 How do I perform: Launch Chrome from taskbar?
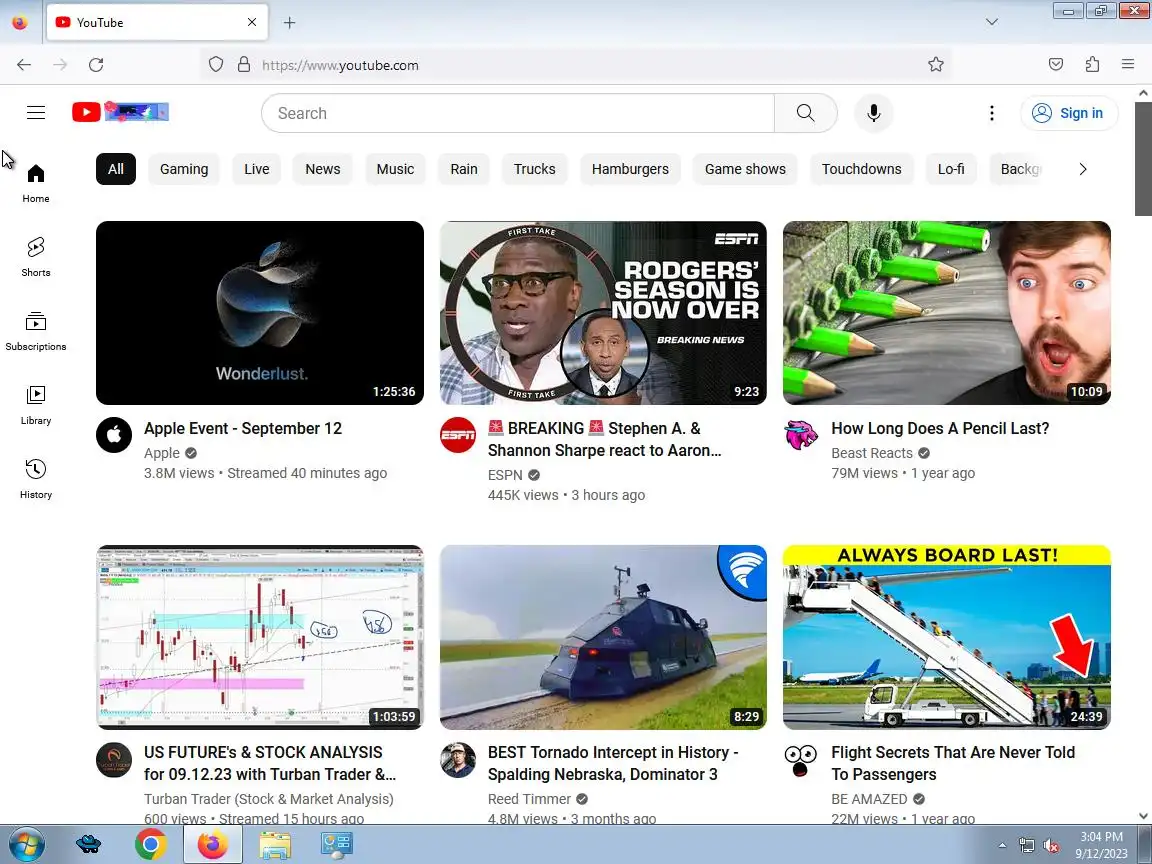click(151, 845)
